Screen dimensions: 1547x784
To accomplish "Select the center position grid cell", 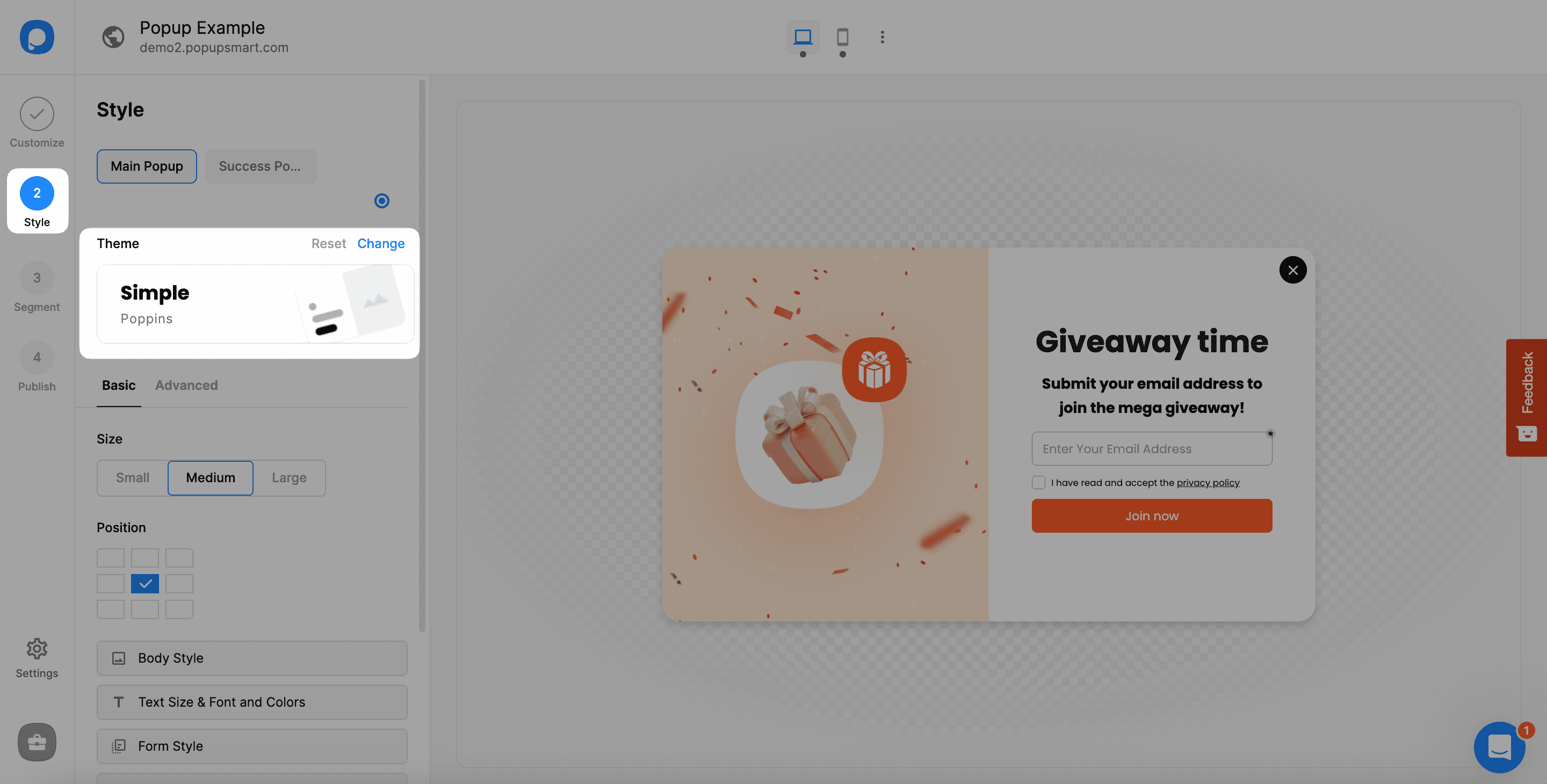I will [x=145, y=583].
